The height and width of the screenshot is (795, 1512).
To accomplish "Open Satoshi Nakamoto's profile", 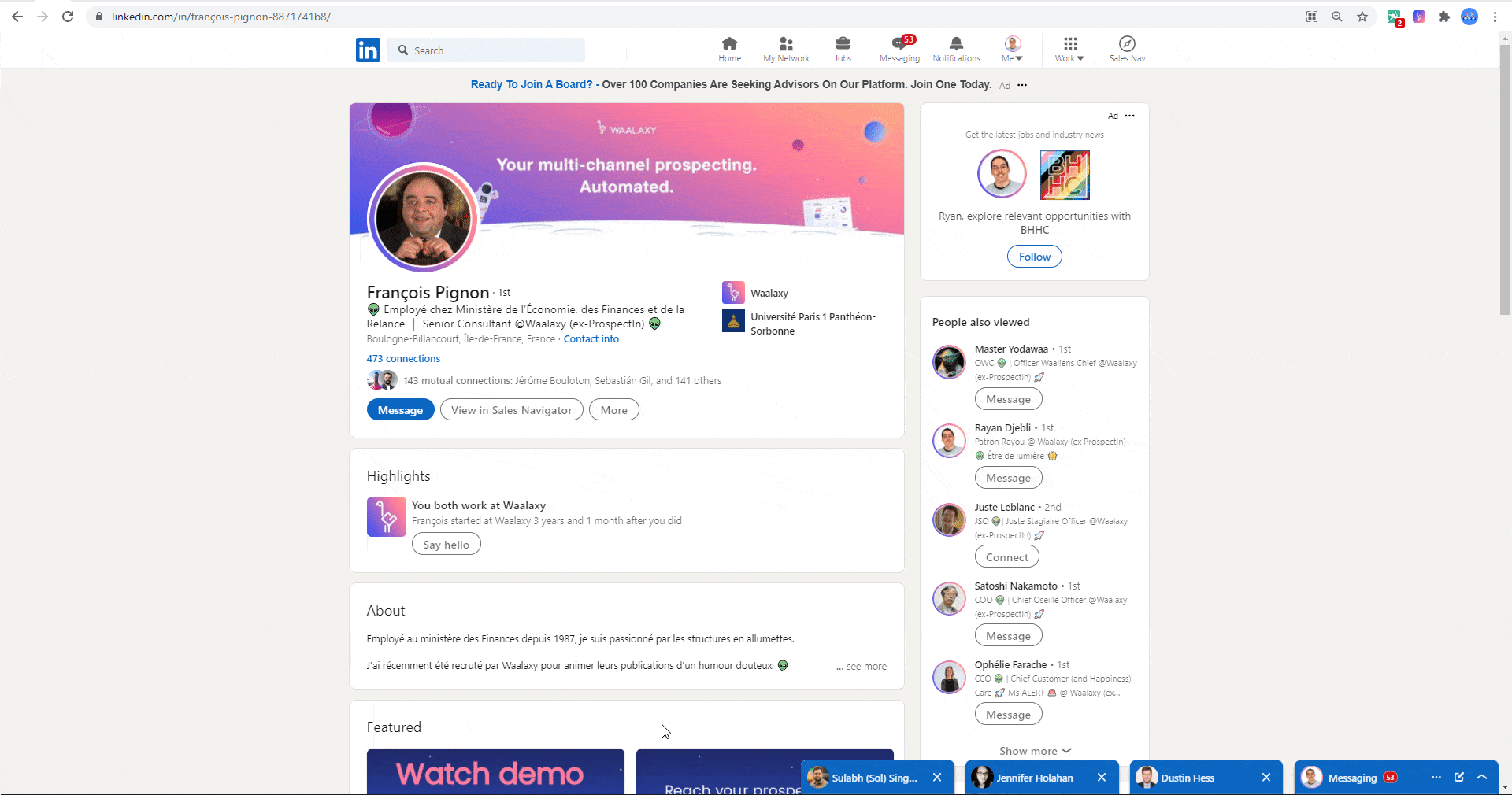I will (x=1016, y=586).
